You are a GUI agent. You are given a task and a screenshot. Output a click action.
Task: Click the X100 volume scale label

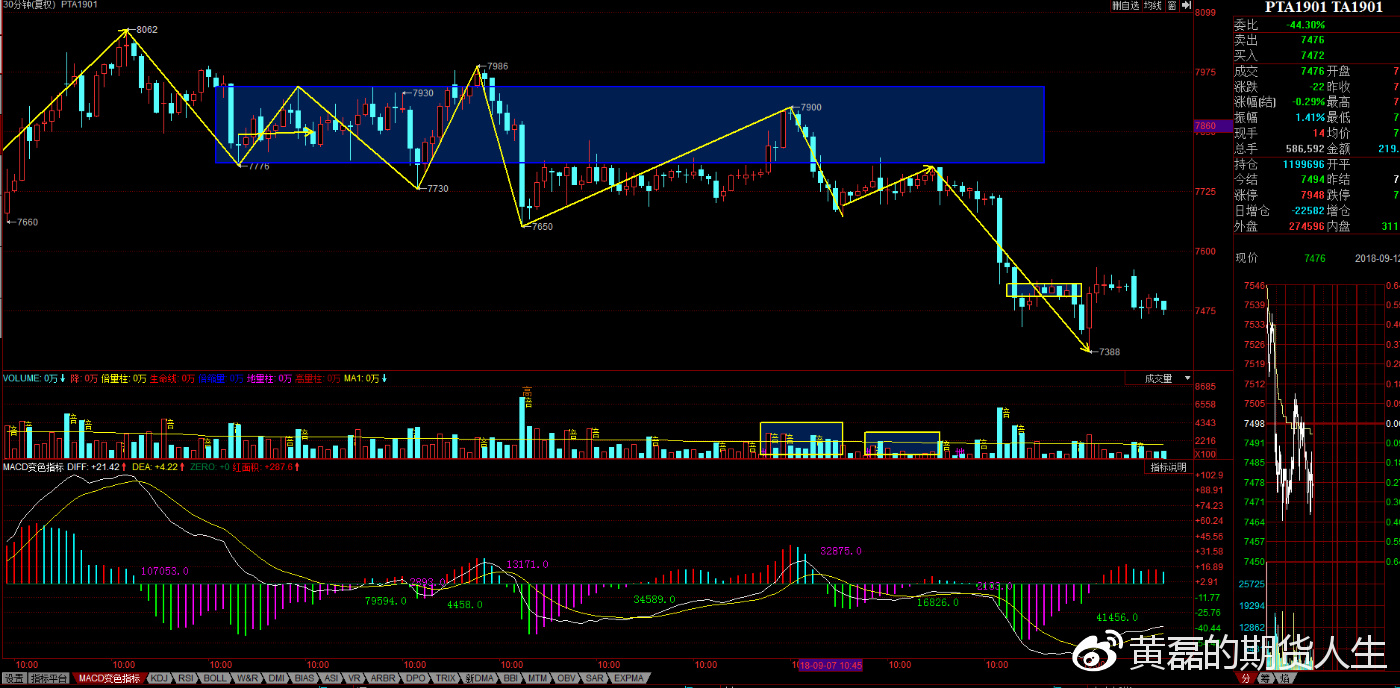tap(1206, 454)
